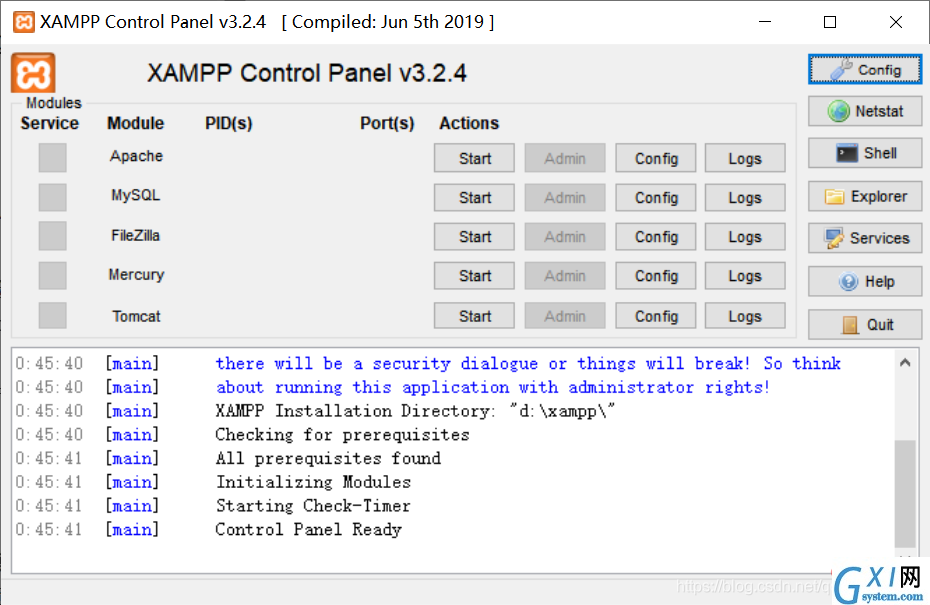Select the MySQL module name
The image size is (930, 605).
pyautogui.click(x=136, y=195)
